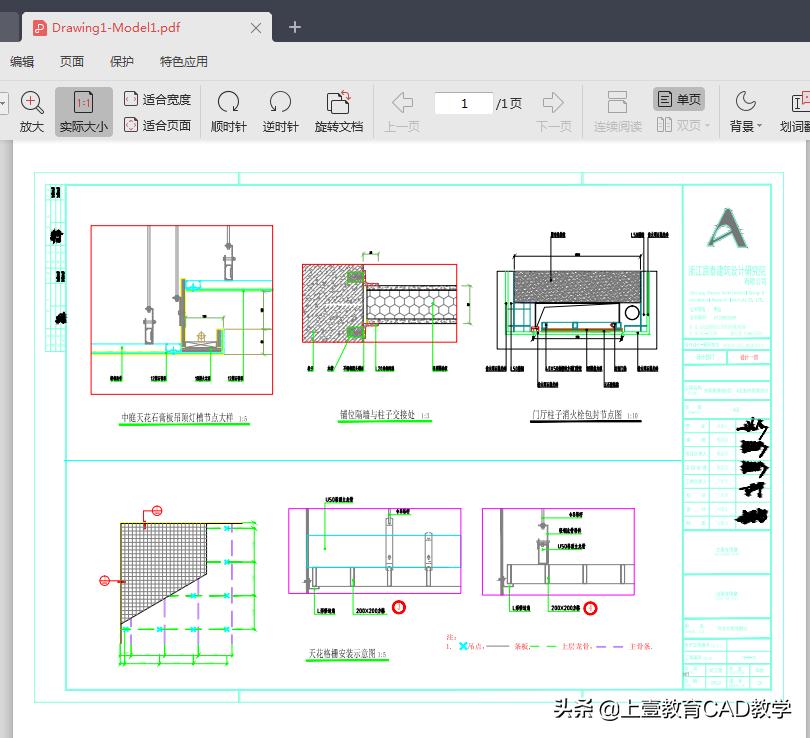Toggle 单页 single page view

pyautogui.click(x=679, y=99)
